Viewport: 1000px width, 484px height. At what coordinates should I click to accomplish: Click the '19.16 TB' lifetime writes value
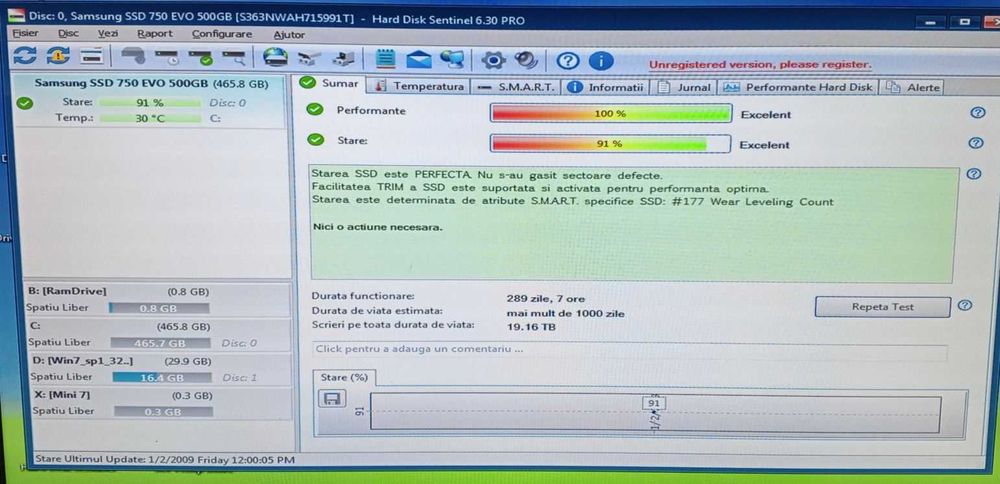[x=531, y=327]
